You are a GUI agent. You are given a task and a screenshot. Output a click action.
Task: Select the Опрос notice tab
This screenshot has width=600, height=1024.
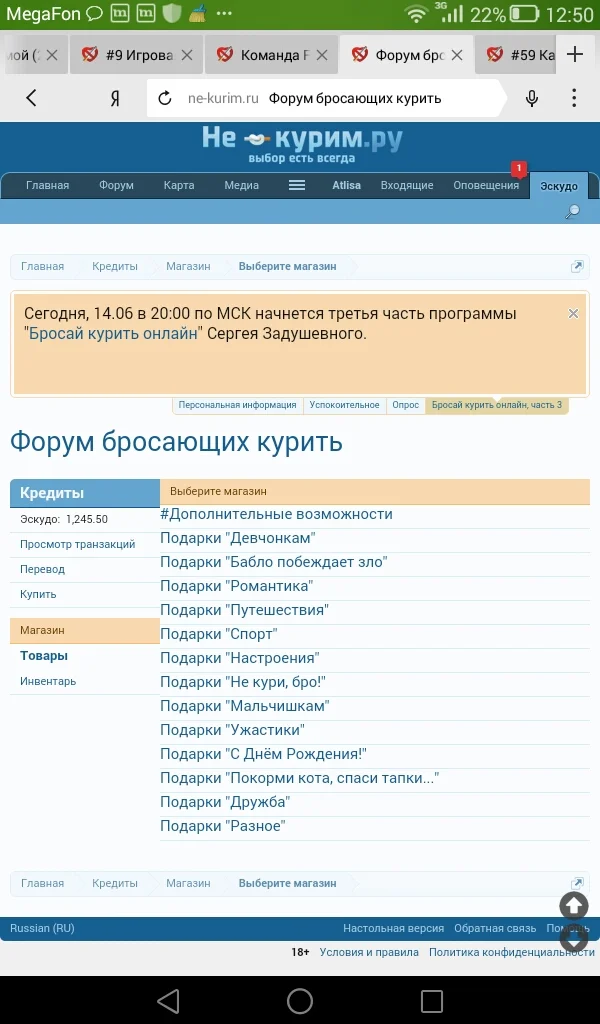point(405,405)
